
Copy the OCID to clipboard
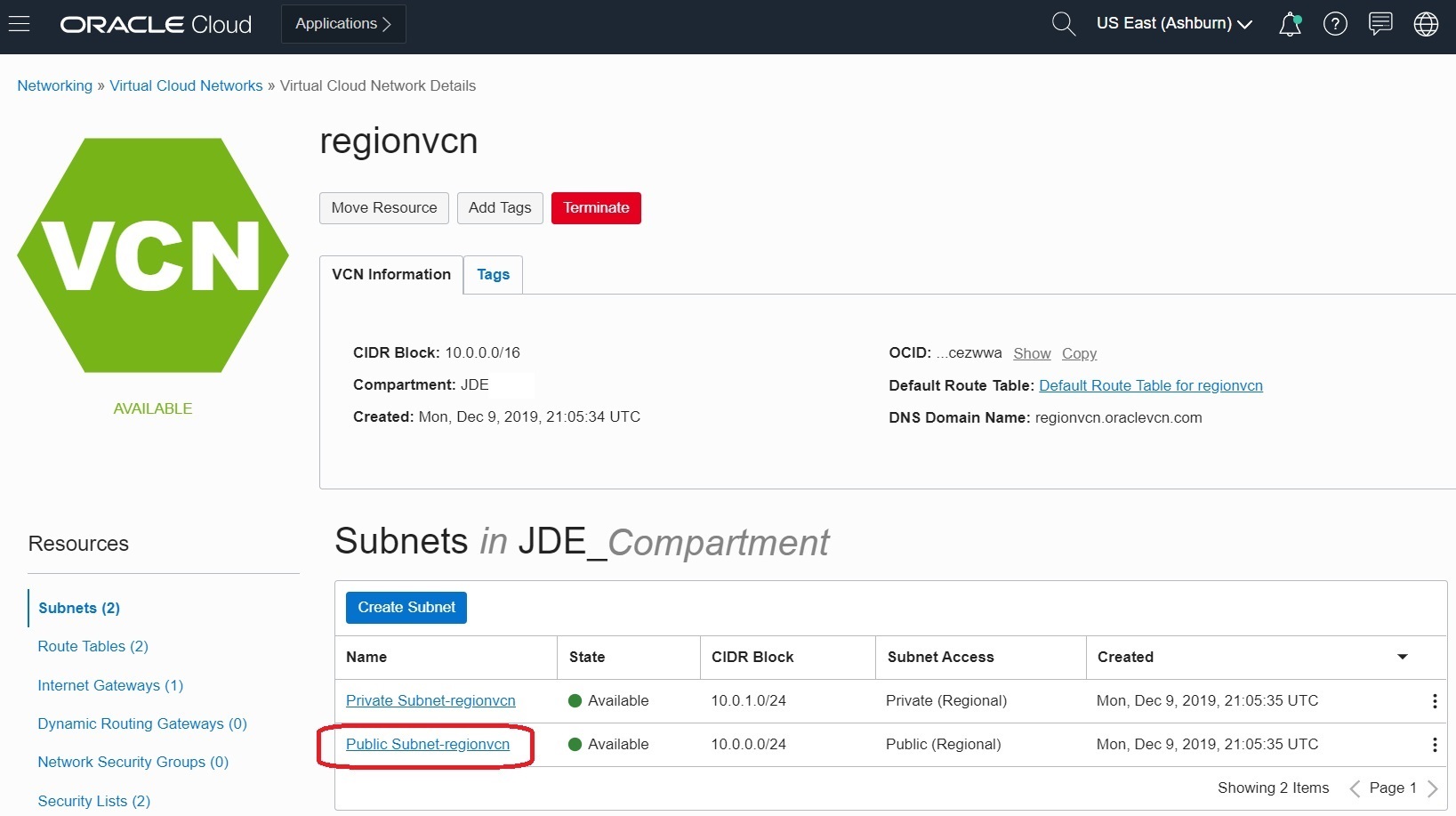point(1079,353)
